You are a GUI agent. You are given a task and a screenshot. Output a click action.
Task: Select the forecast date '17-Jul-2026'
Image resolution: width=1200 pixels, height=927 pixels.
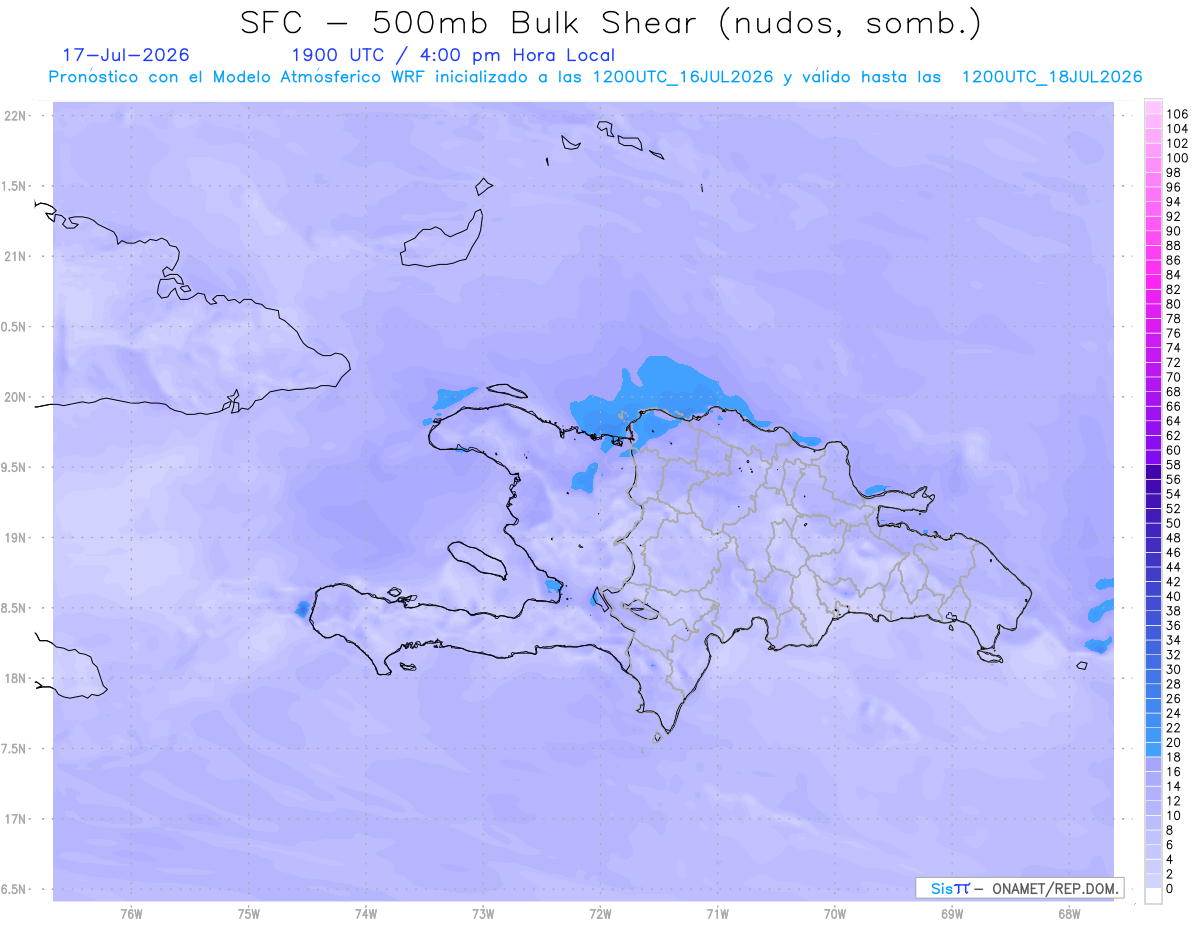pos(126,55)
